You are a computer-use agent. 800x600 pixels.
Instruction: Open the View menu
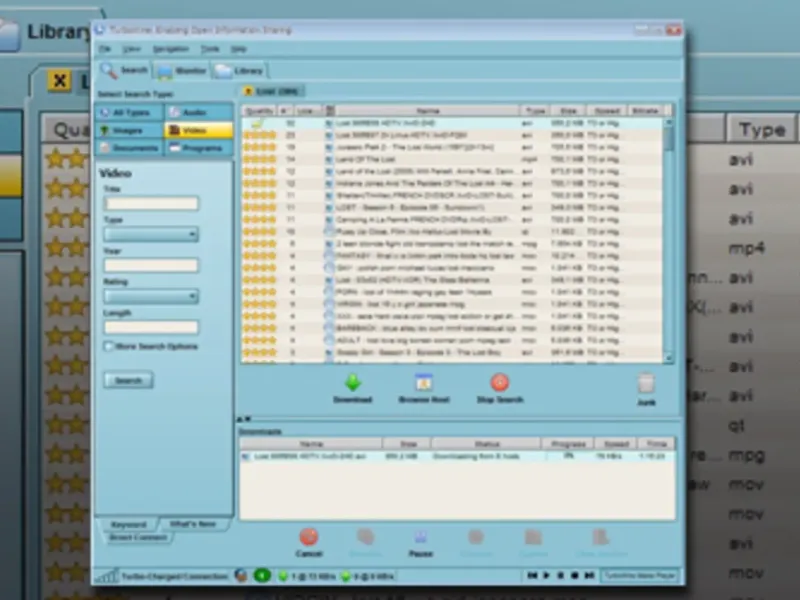pyautogui.click(x=132, y=49)
